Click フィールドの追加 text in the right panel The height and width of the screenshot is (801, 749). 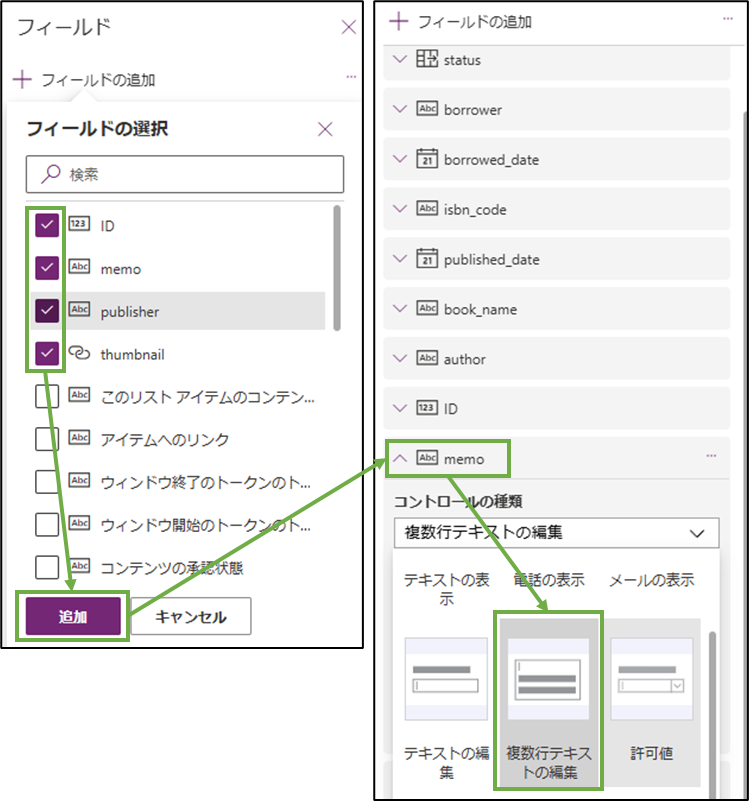click(475, 22)
